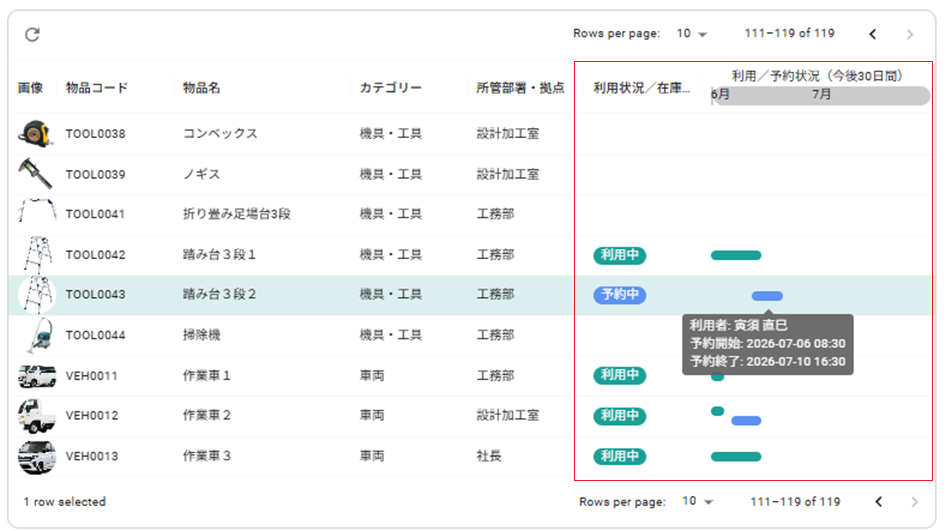Screen dimensions: 946x531
Task: Open thumbnail of TOOL0044 vacuum cleaner
Action: coord(40,335)
